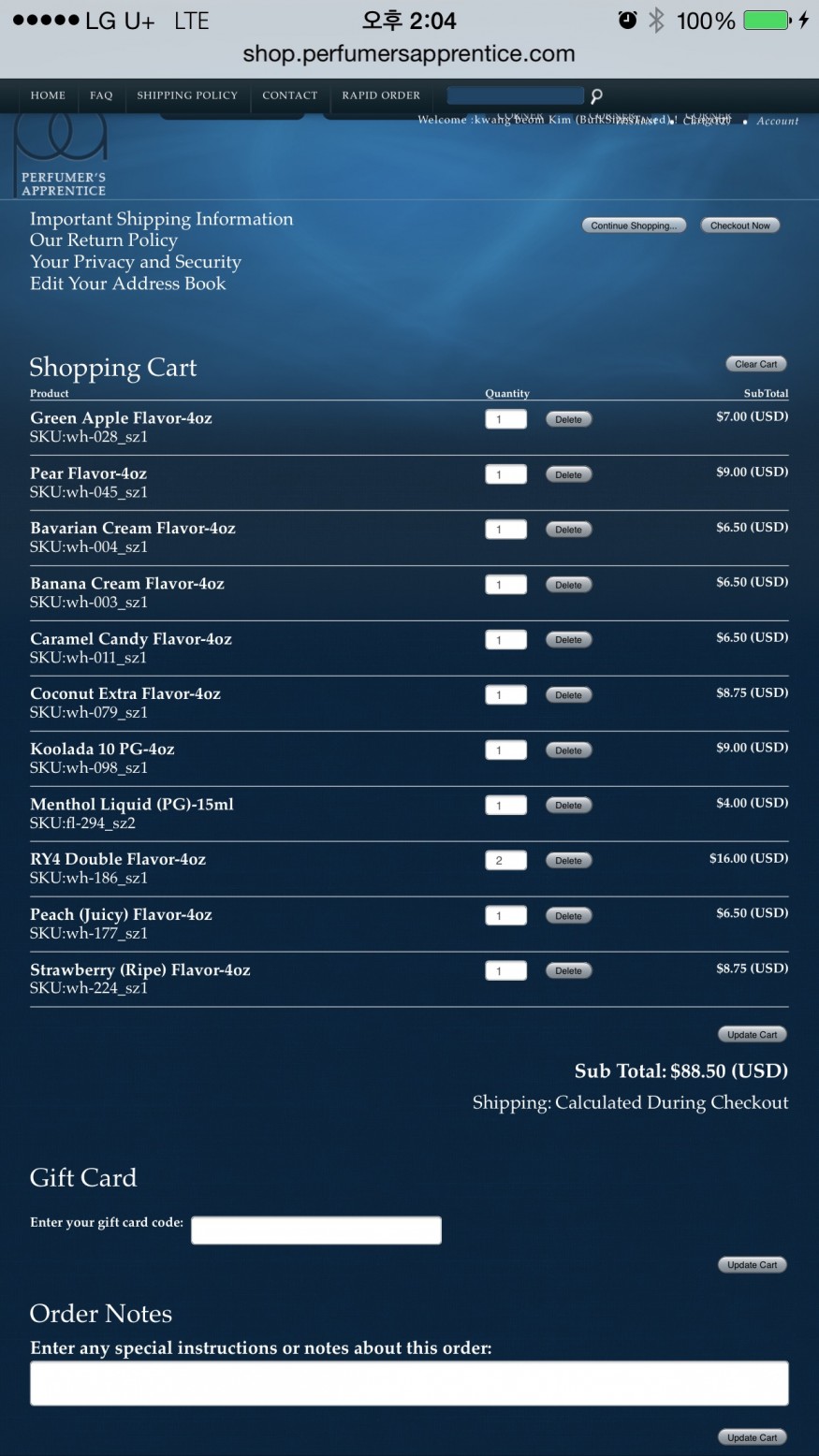Click the gift card code field
The width and height of the screenshot is (819, 1456).
coord(316,1230)
